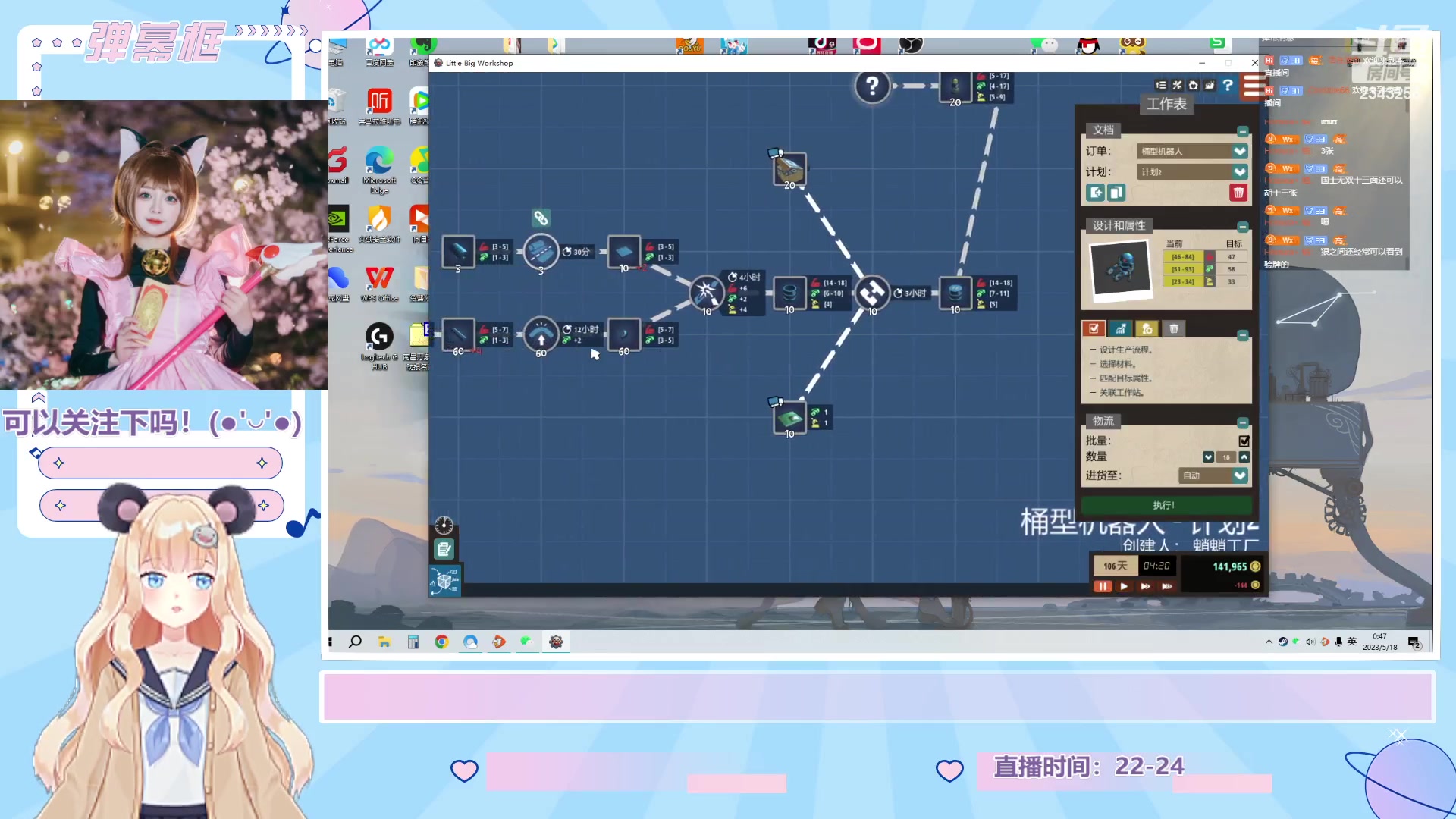
Task: Click the 数量 value field showing 10
Action: pyautogui.click(x=1226, y=457)
